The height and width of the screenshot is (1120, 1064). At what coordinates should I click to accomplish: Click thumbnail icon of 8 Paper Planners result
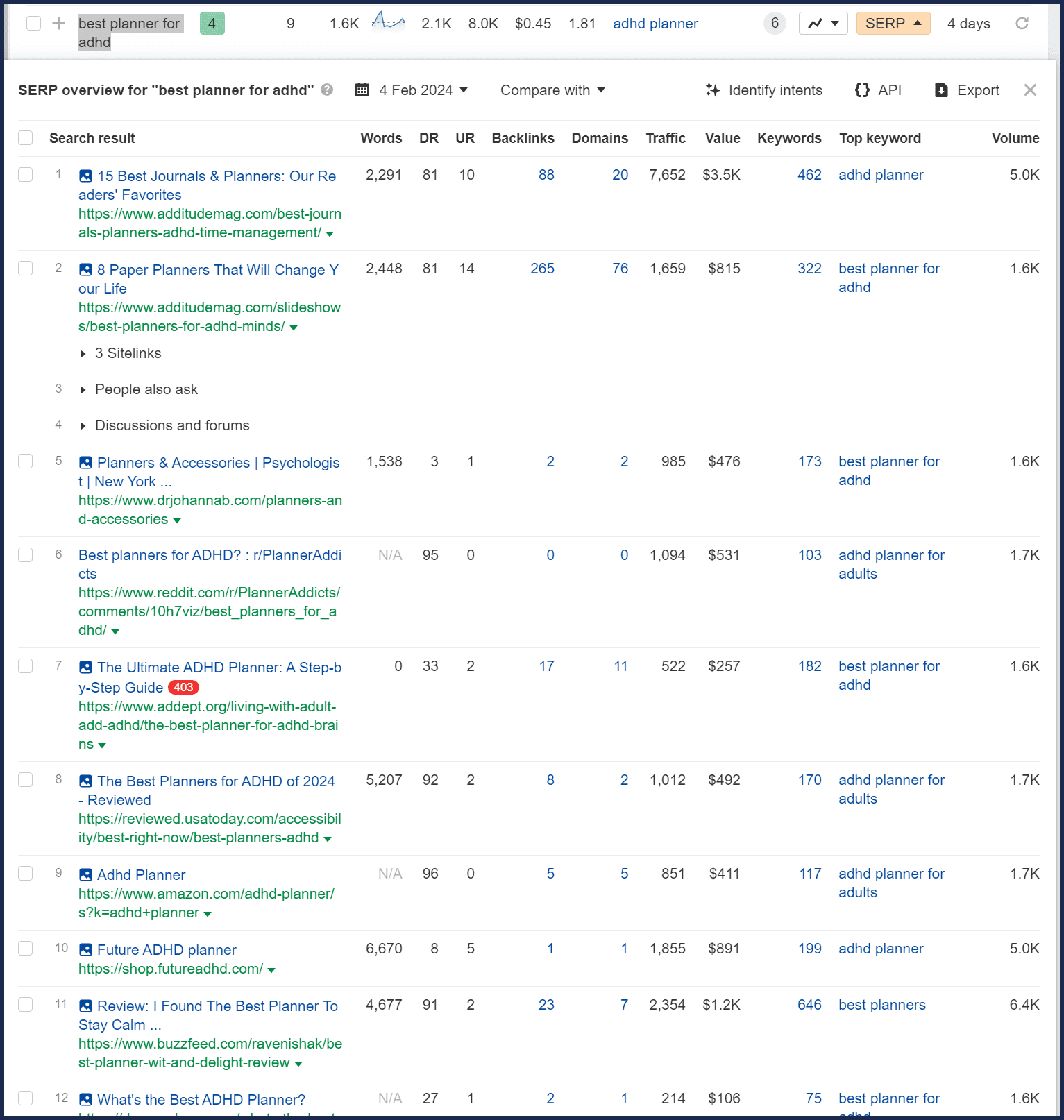coord(85,270)
